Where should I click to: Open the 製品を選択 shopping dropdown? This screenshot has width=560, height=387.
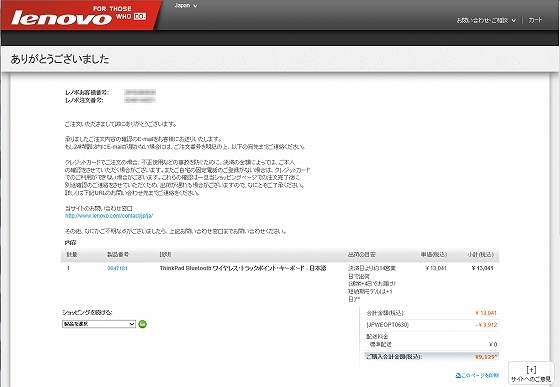(x=99, y=324)
